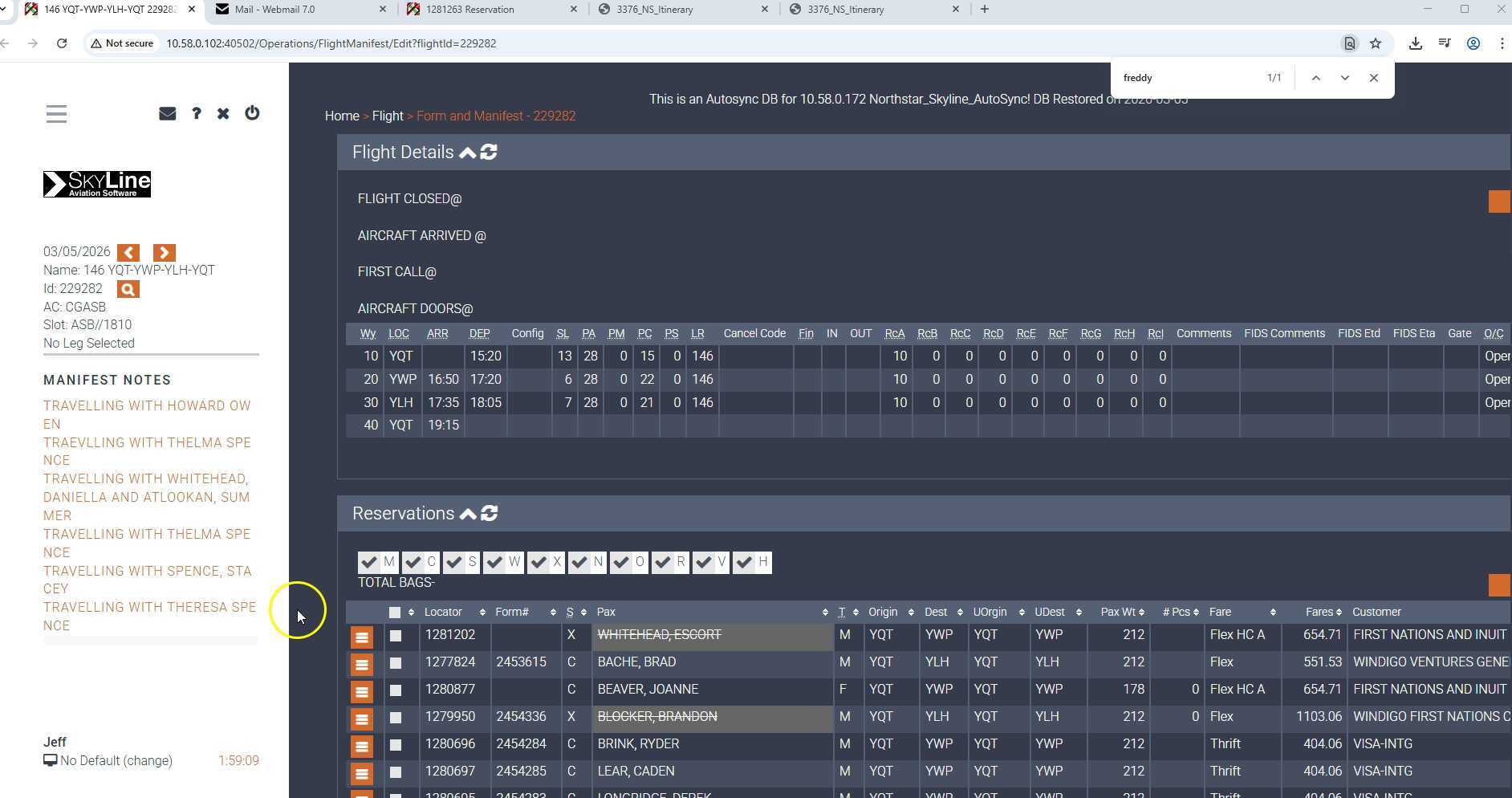Screen dimensions: 1512x798
Task: Open browser profile icon
Action: [x=1473, y=43]
